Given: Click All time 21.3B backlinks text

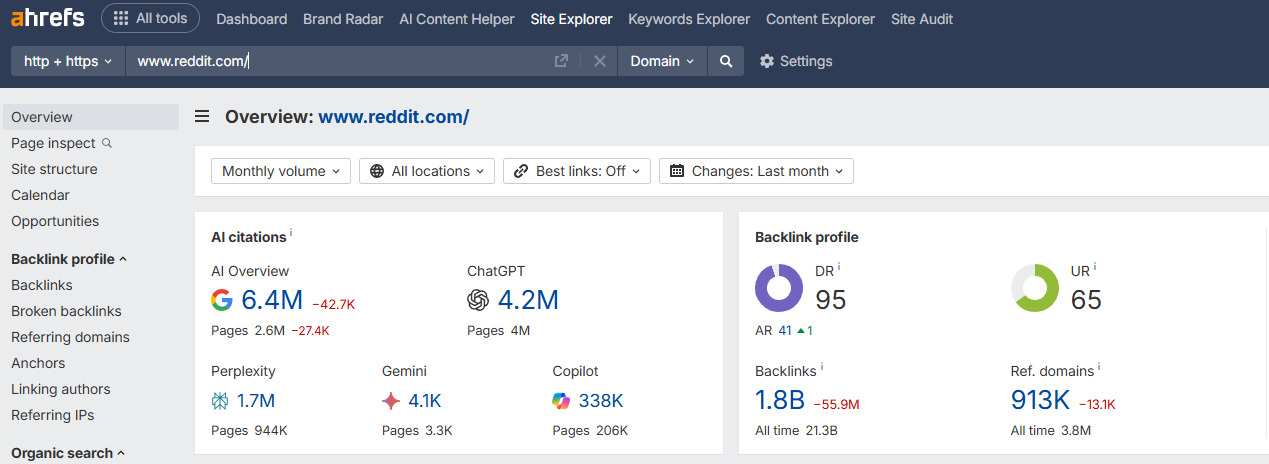Looking at the screenshot, I should coord(796,431).
